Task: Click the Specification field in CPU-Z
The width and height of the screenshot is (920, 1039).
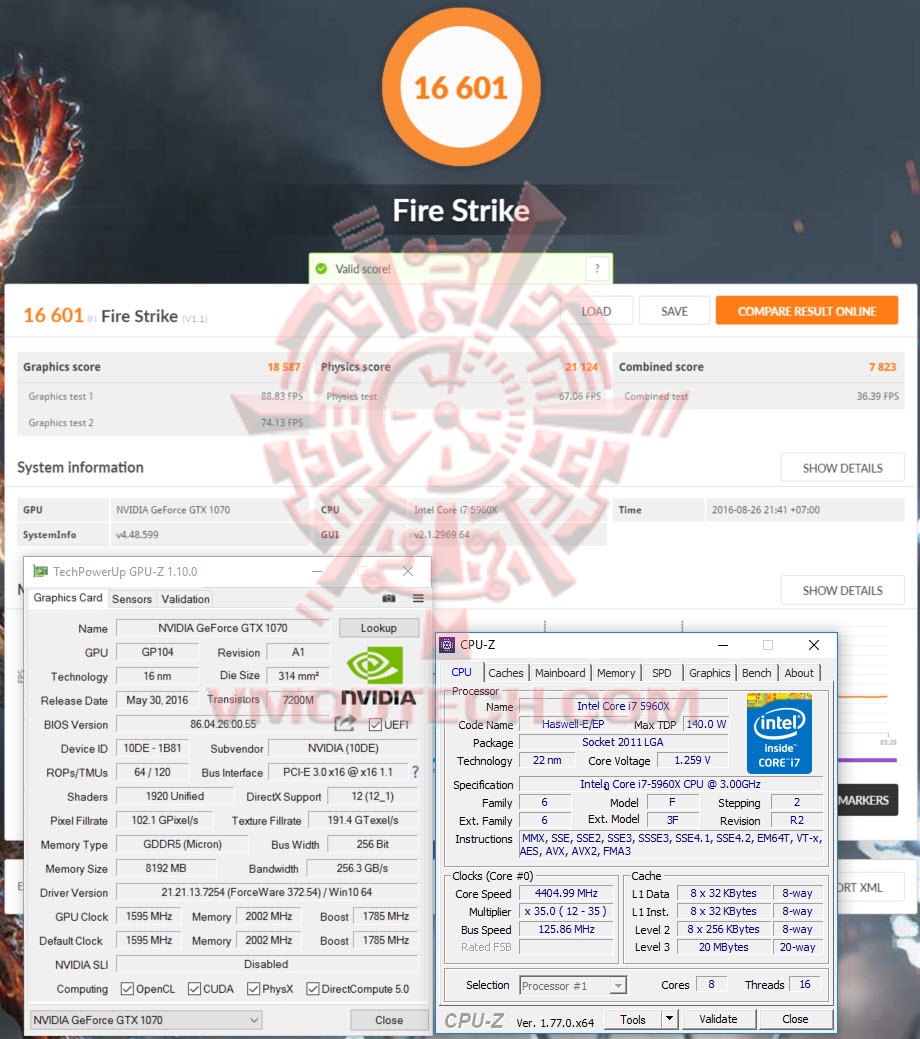Action: [670, 784]
